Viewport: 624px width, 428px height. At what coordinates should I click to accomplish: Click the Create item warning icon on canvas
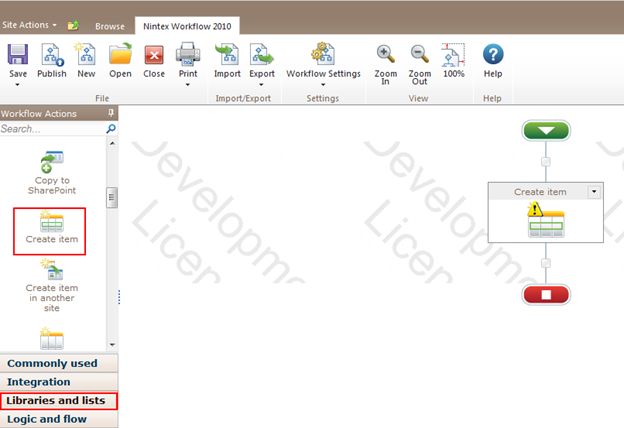pyautogui.click(x=535, y=209)
